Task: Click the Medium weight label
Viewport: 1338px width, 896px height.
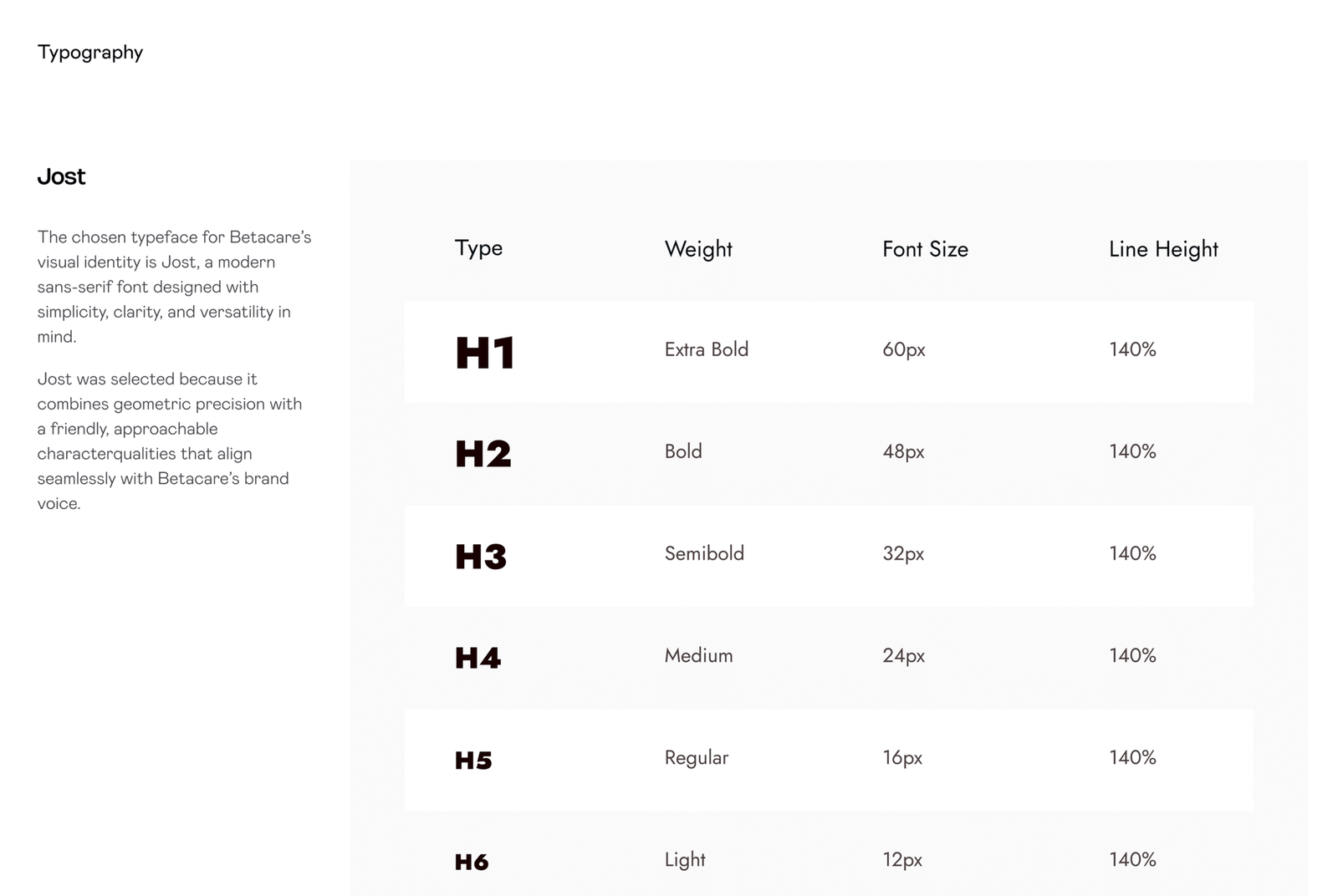Action: 698,655
